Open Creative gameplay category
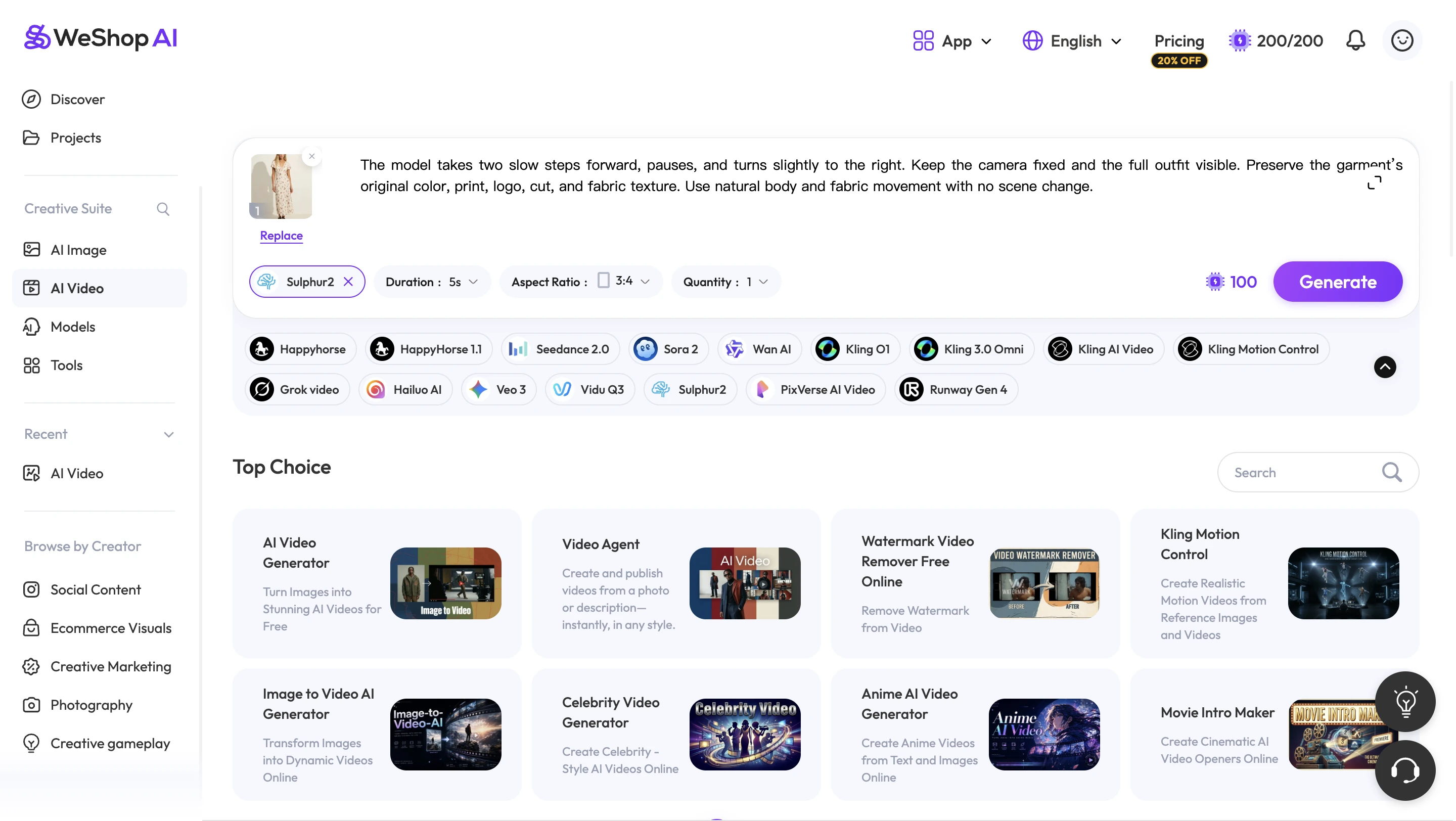Screen dimensions: 1456x821 [x=100, y=743]
